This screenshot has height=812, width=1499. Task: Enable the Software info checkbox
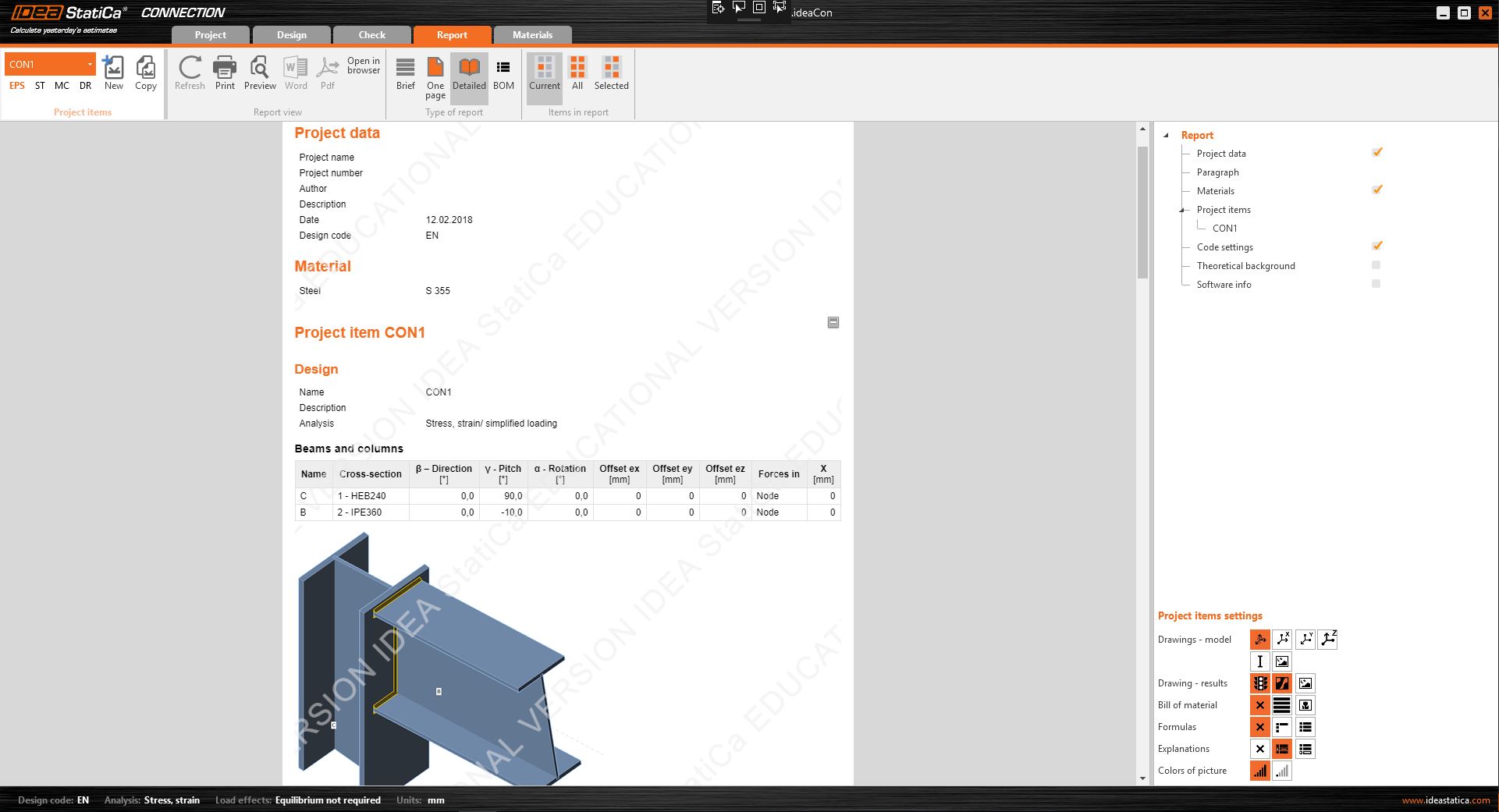coord(1376,284)
